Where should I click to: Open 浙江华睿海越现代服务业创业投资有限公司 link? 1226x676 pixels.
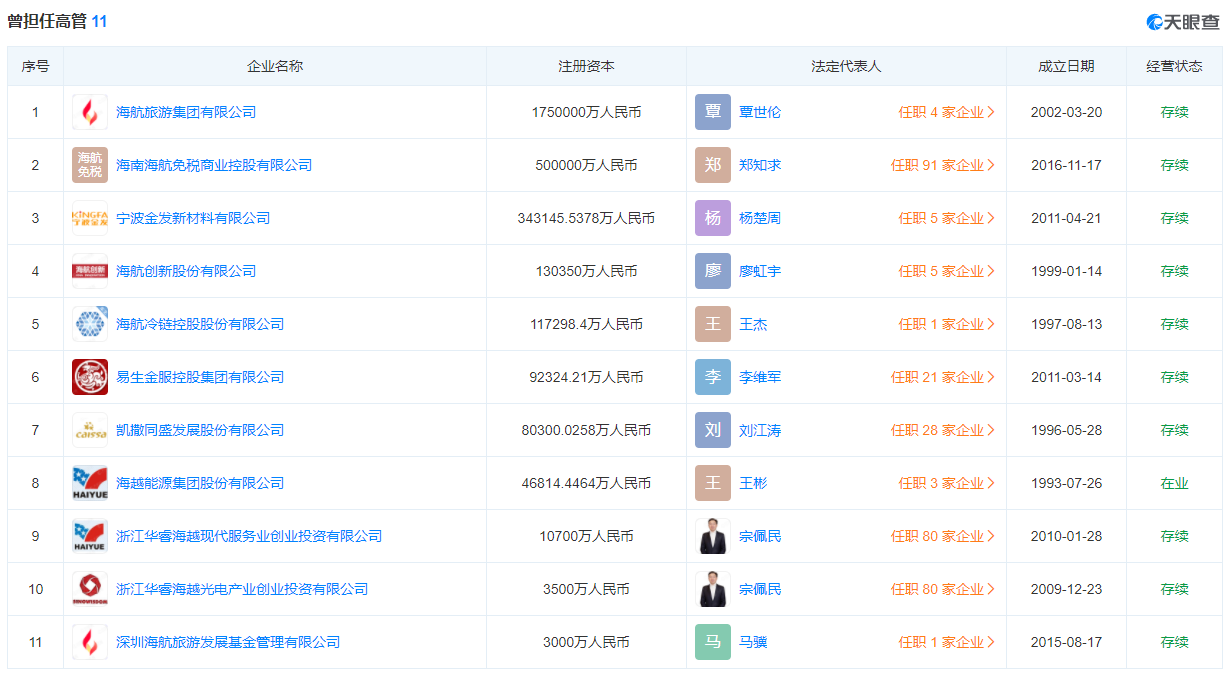click(x=249, y=536)
